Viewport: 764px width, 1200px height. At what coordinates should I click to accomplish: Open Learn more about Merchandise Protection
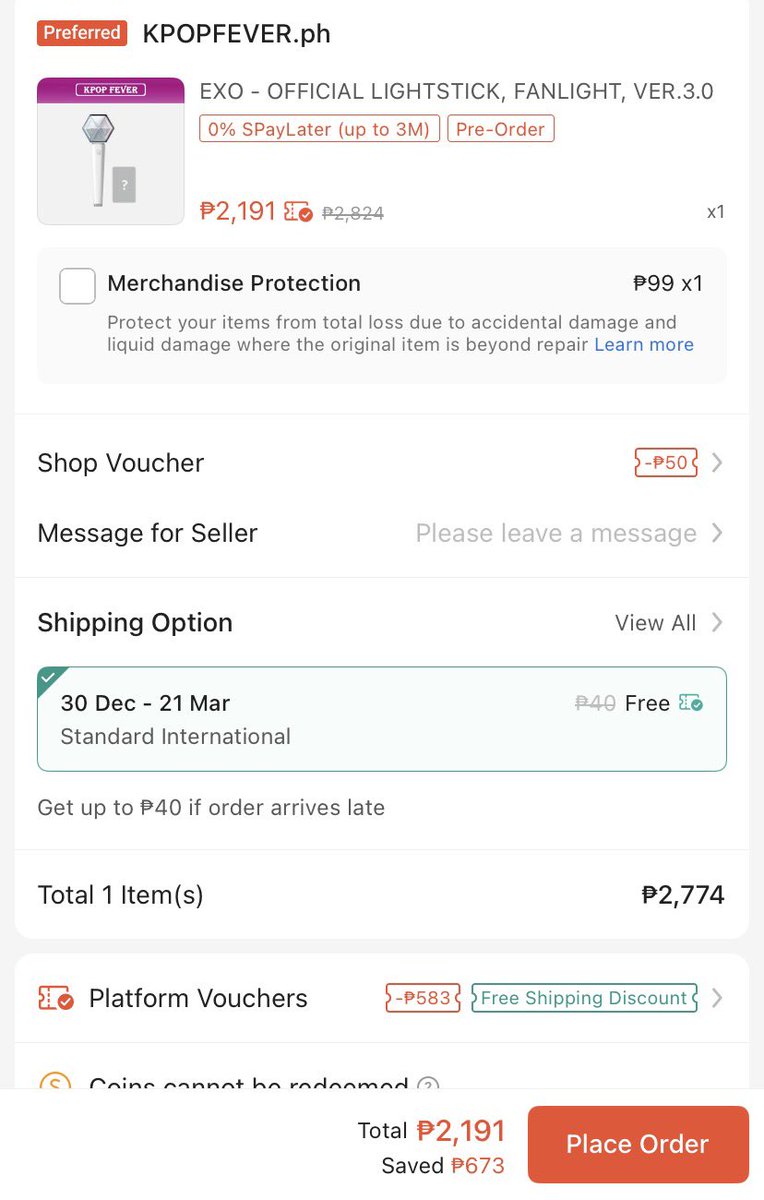point(644,344)
